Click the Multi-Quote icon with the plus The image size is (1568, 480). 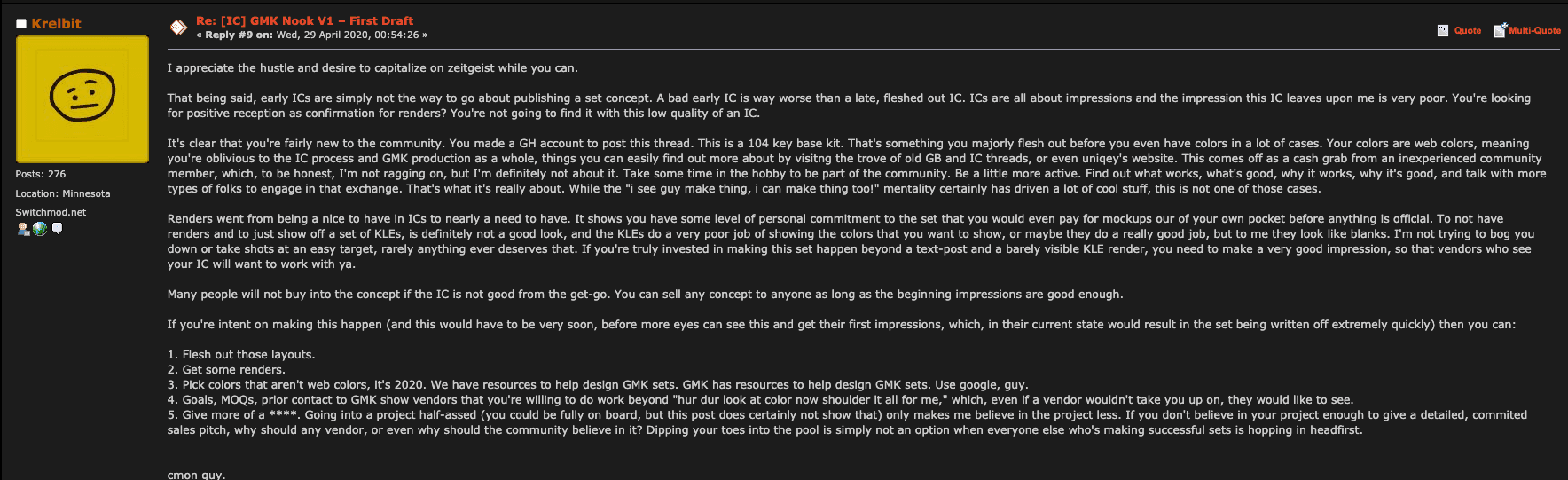click(1500, 30)
